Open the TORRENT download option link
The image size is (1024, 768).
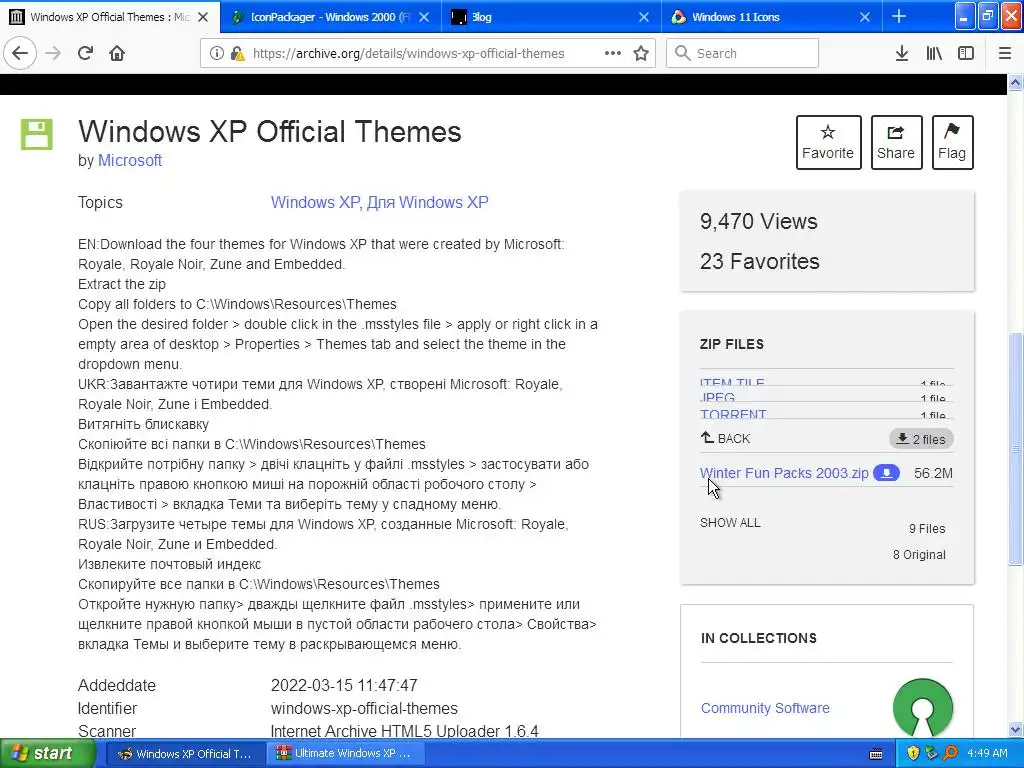(x=733, y=414)
